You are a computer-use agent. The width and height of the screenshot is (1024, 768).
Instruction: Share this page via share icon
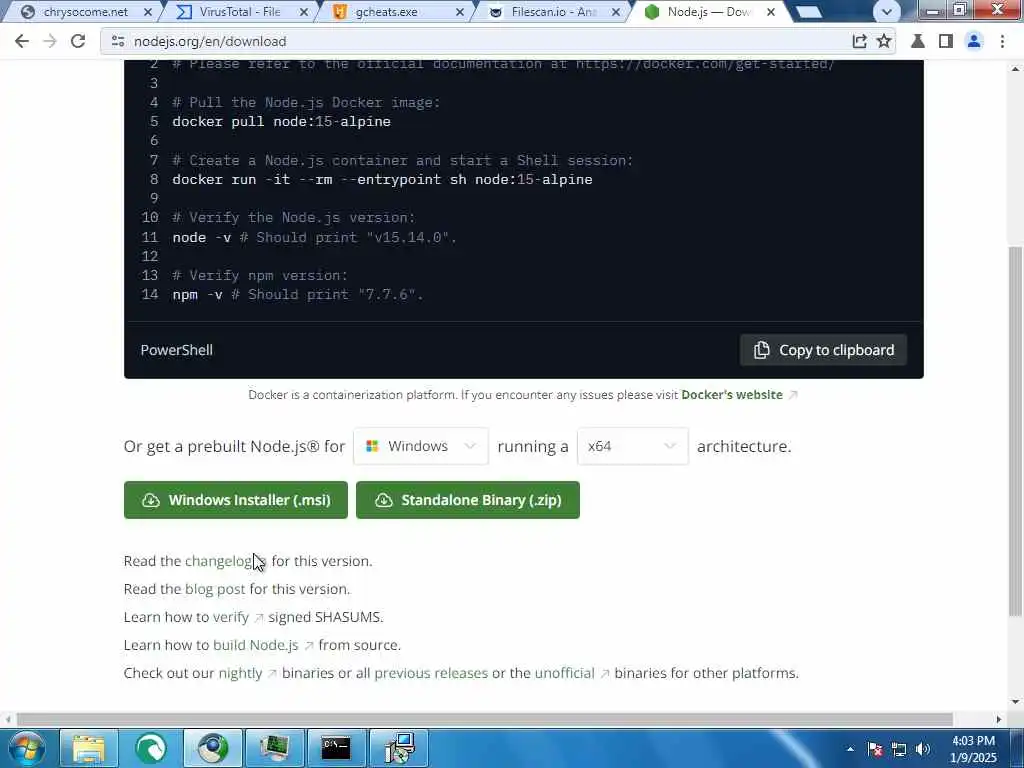coord(859,41)
